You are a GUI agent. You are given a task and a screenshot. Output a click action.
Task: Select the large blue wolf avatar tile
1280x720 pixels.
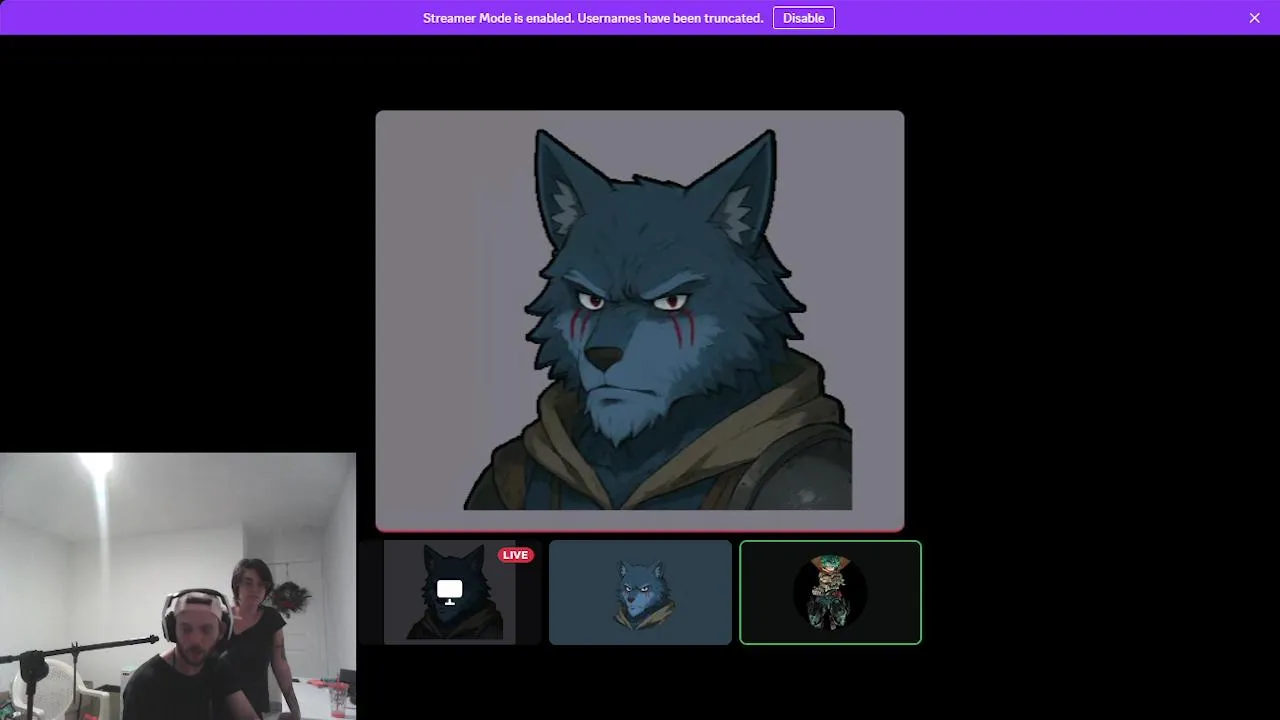tap(640, 320)
